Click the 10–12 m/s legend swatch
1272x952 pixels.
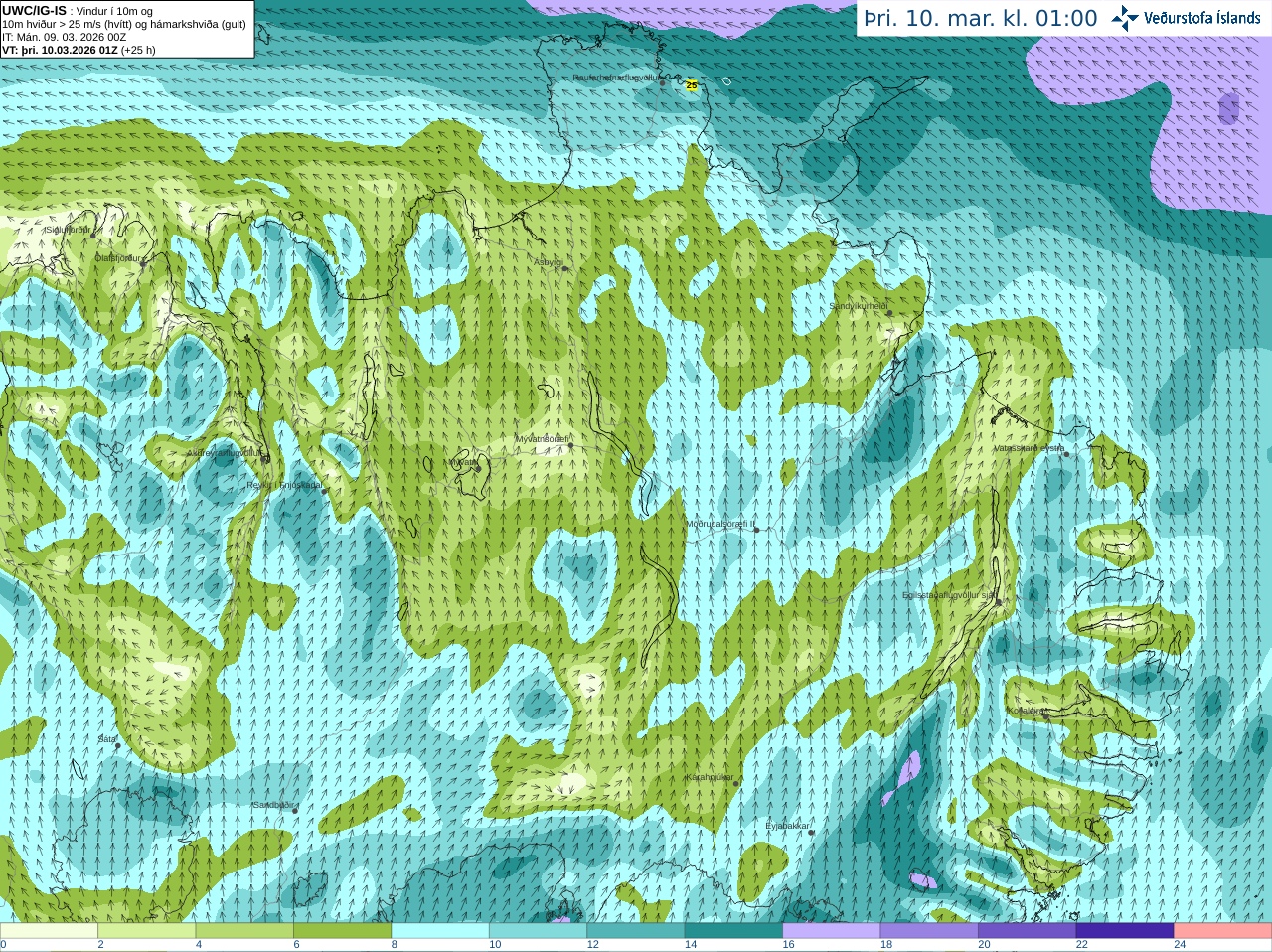point(539,931)
